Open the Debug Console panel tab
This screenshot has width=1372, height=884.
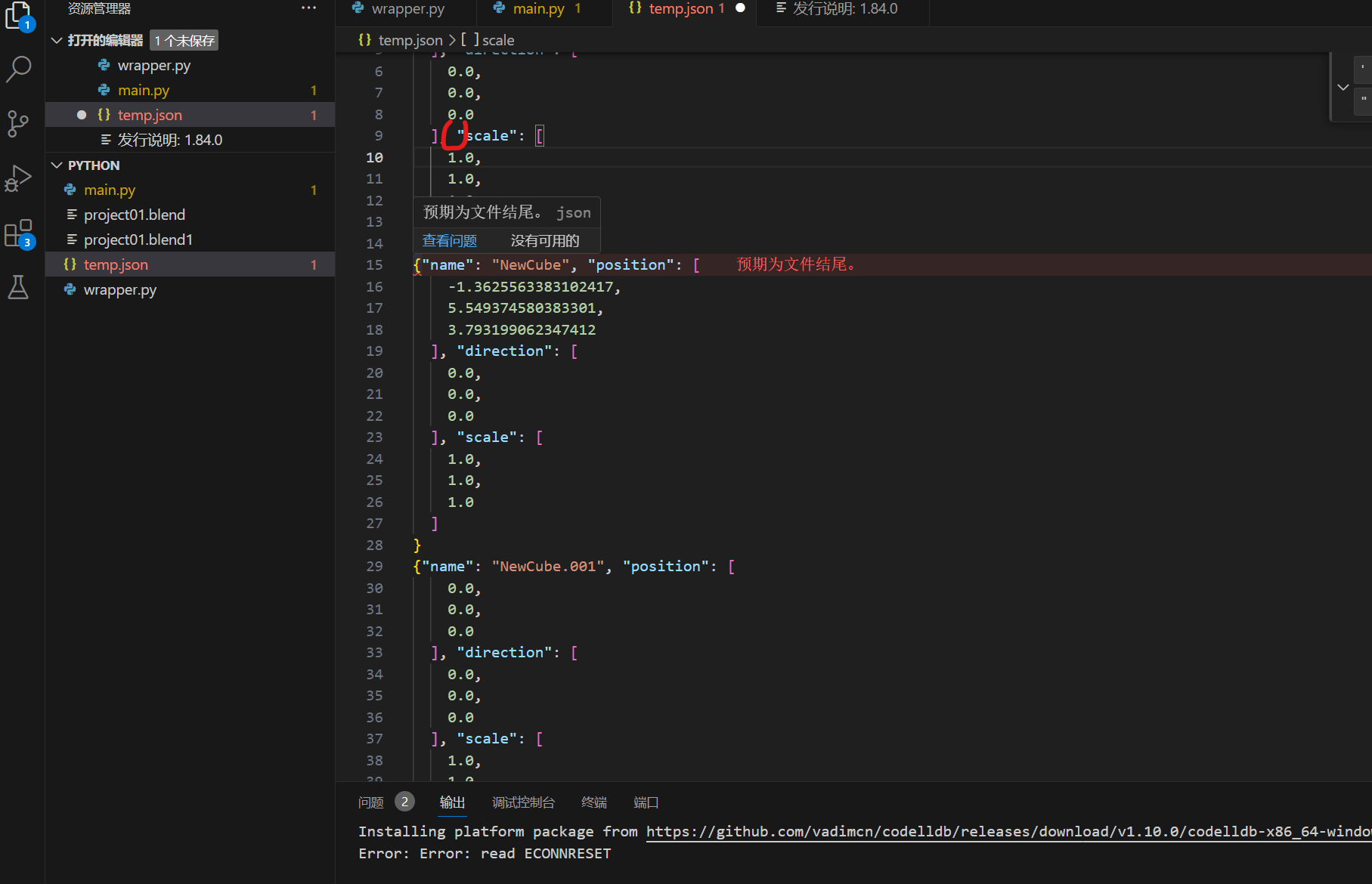[523, 802]
